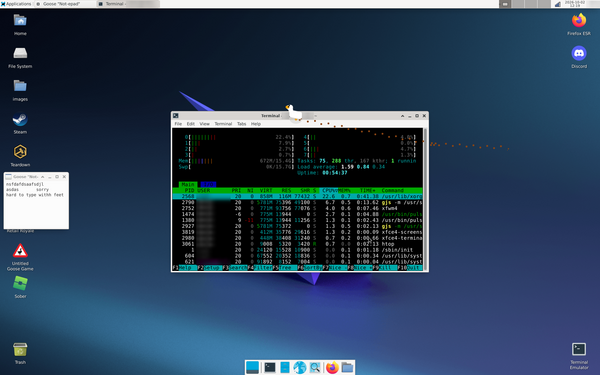Viewport: 600px width, 375px height.
Task: Click F10 Quit in htop footer
Action: (410, 268)
